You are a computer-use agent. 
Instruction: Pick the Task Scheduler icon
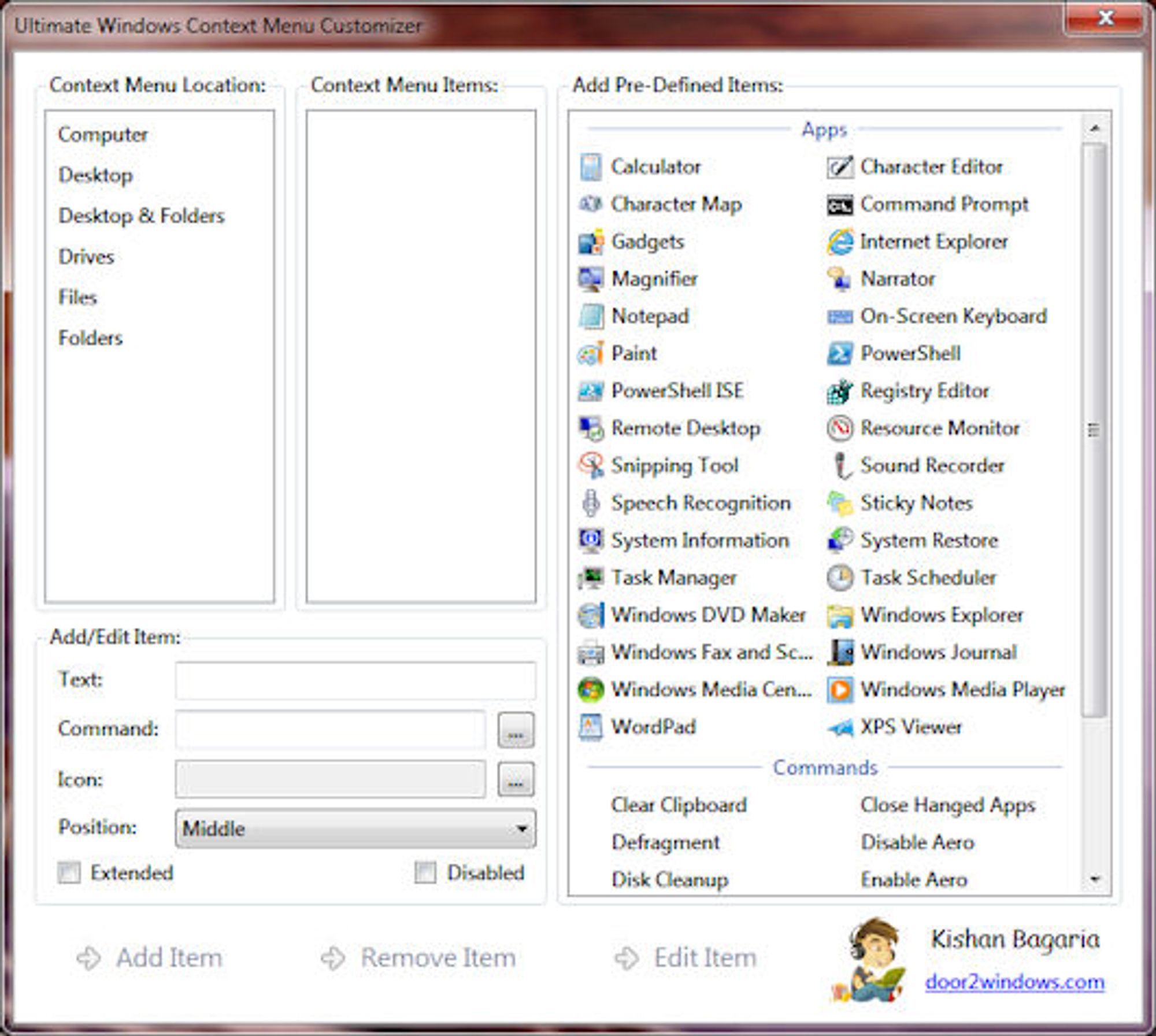[840, 578]
